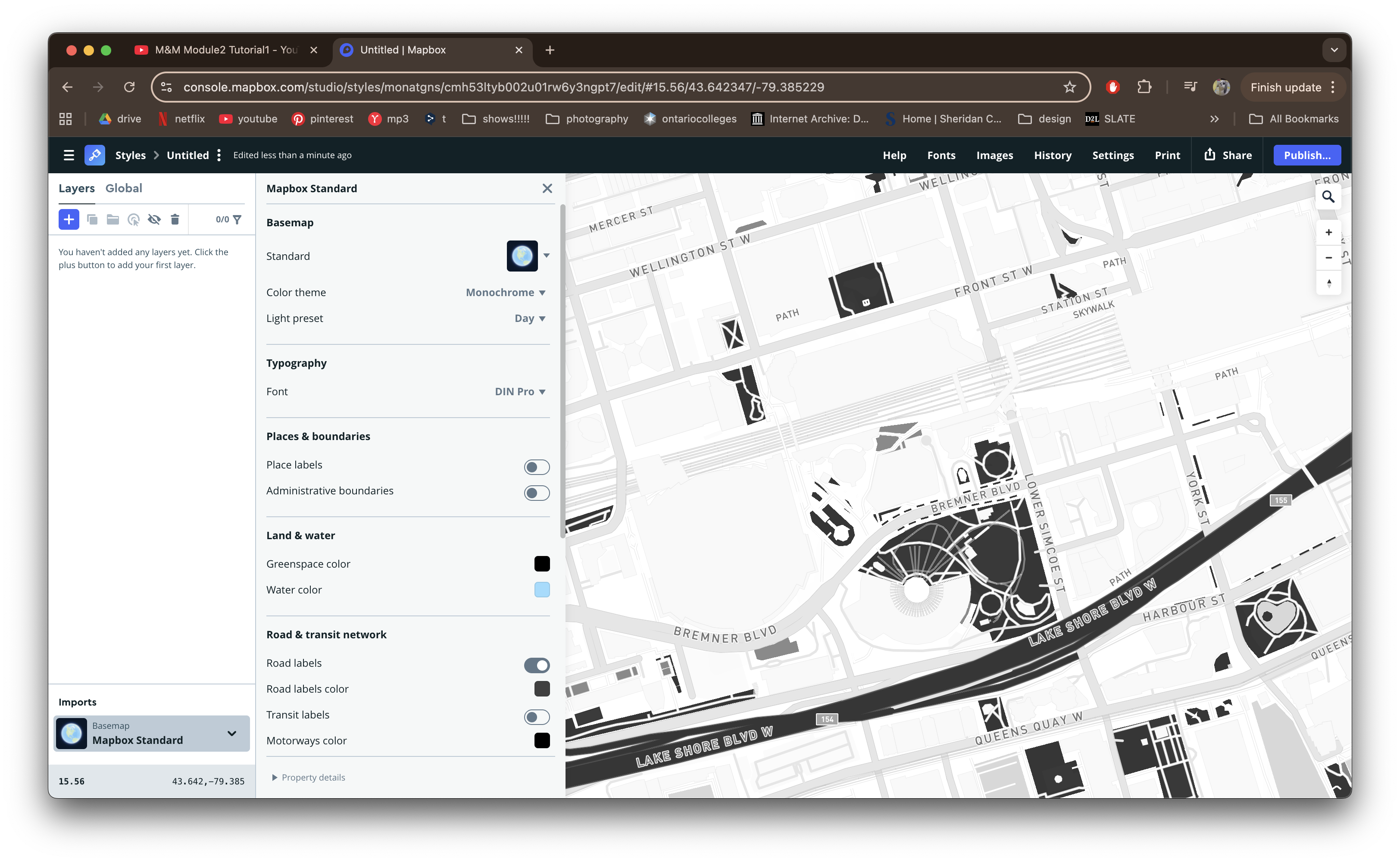
Task: Click the select features on map icon
Action: [133, 219]
